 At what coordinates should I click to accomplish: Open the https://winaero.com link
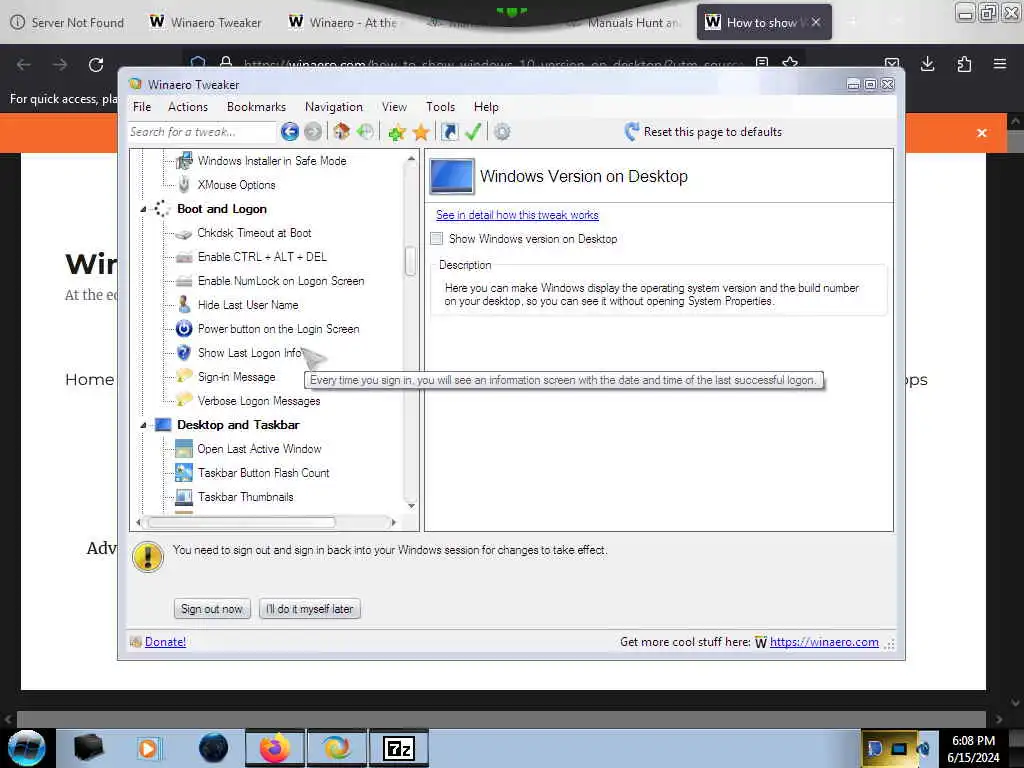tap(824, 642)
